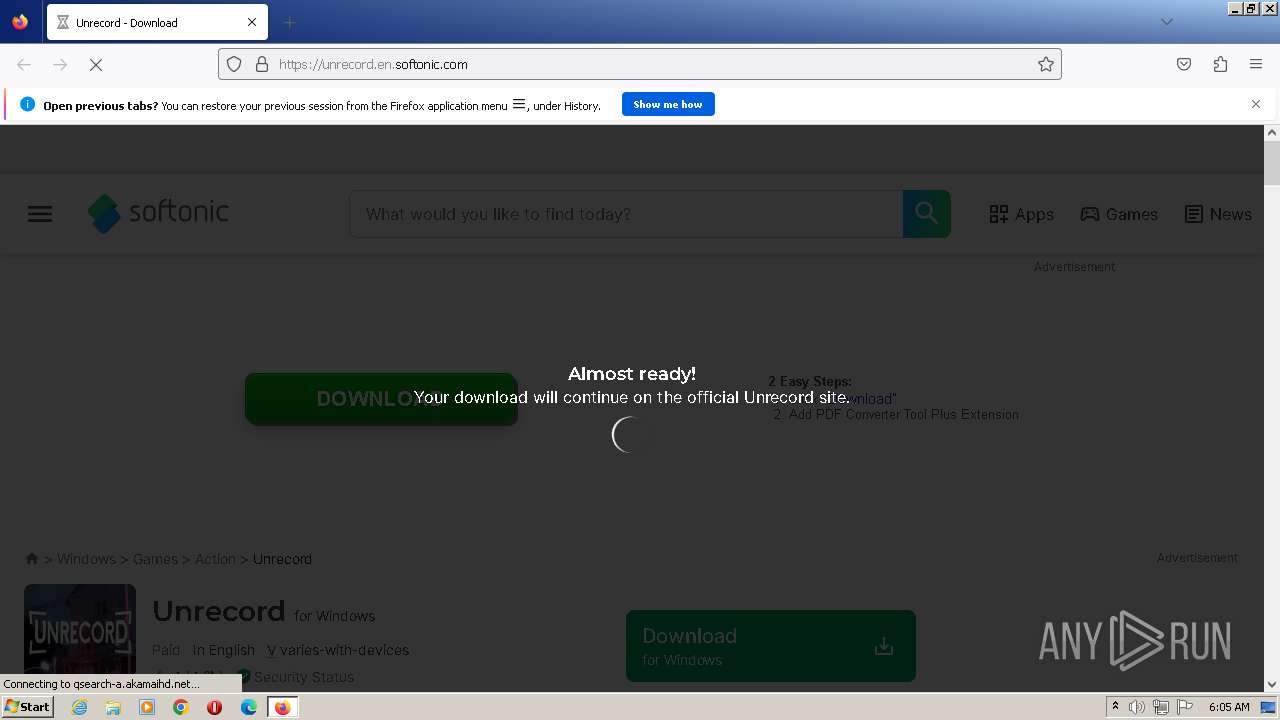Open tracking protection shield icon
1280x720 pixels.
(234, 64)
